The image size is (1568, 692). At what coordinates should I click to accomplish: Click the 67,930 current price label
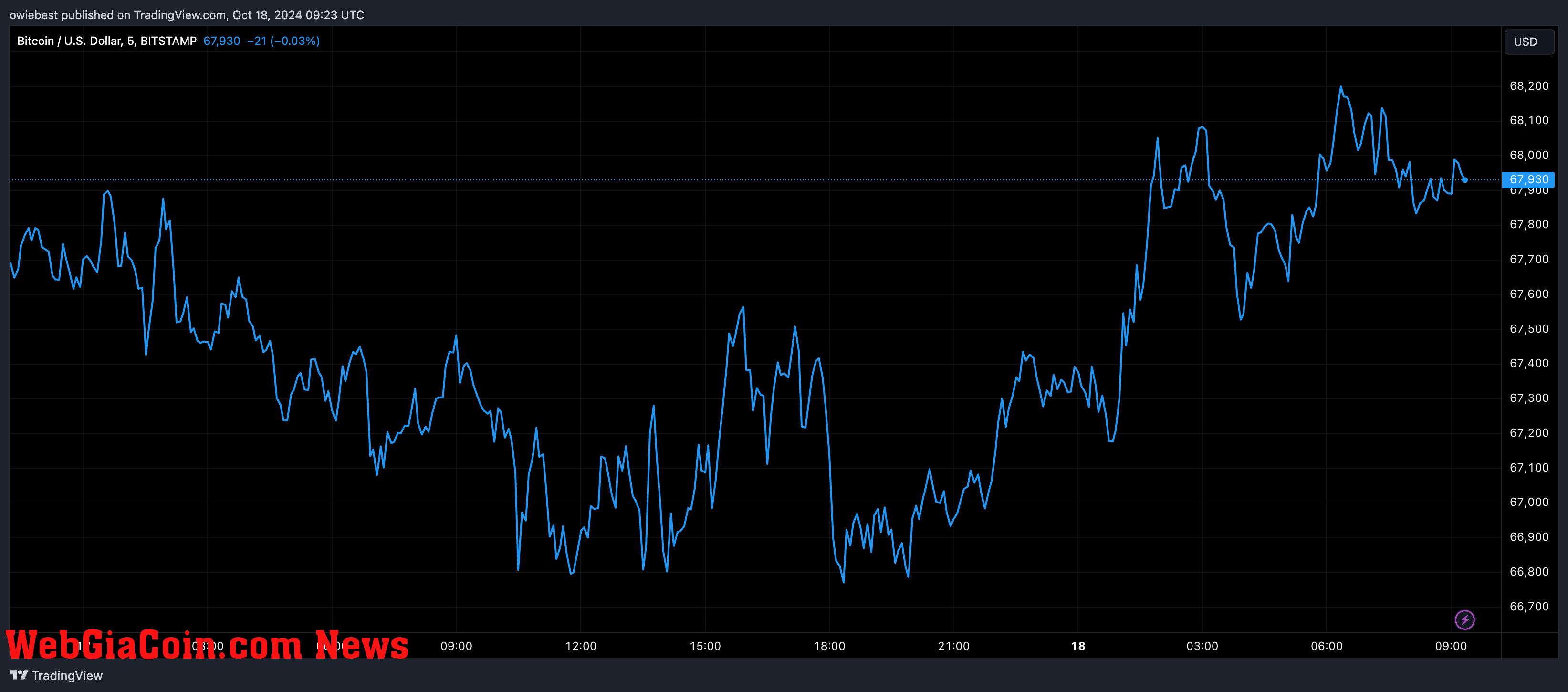(x=1528, y=179)
